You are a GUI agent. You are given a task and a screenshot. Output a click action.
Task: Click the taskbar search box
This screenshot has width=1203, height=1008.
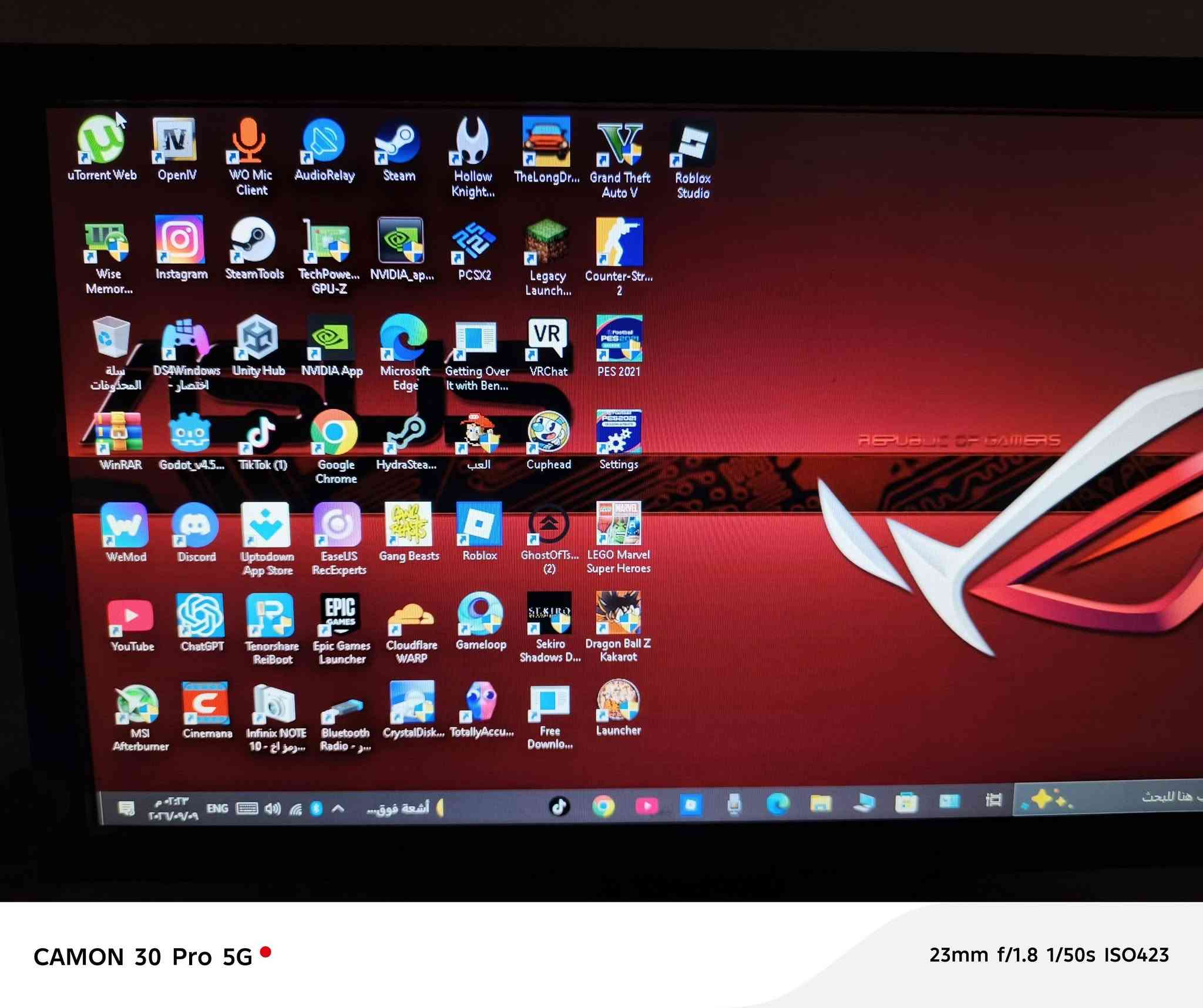(1108, 798)
